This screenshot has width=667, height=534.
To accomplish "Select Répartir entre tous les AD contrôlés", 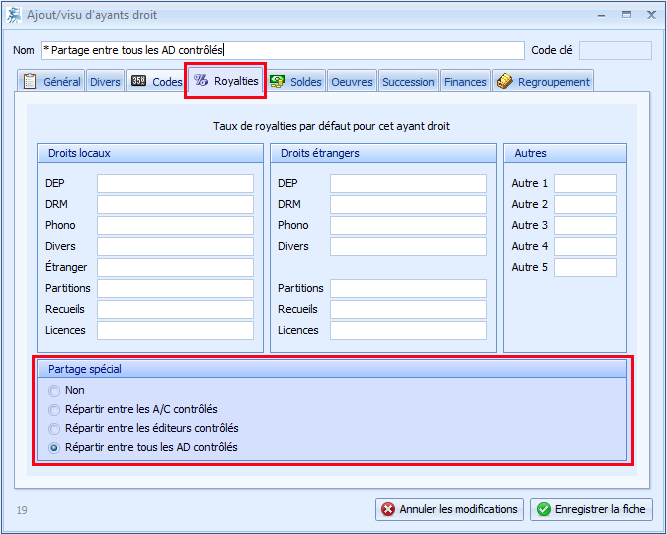I will [54, 447].
